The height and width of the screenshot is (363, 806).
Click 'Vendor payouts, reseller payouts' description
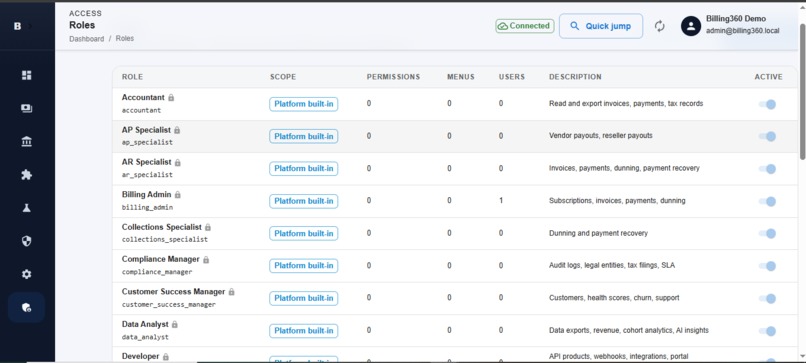coord(600,136)
